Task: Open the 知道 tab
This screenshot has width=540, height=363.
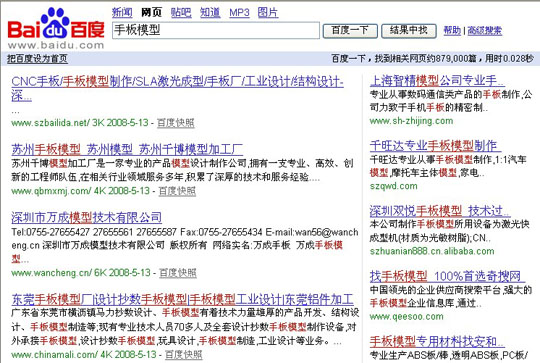Action: pyautogui.click(x=210, y=13)
